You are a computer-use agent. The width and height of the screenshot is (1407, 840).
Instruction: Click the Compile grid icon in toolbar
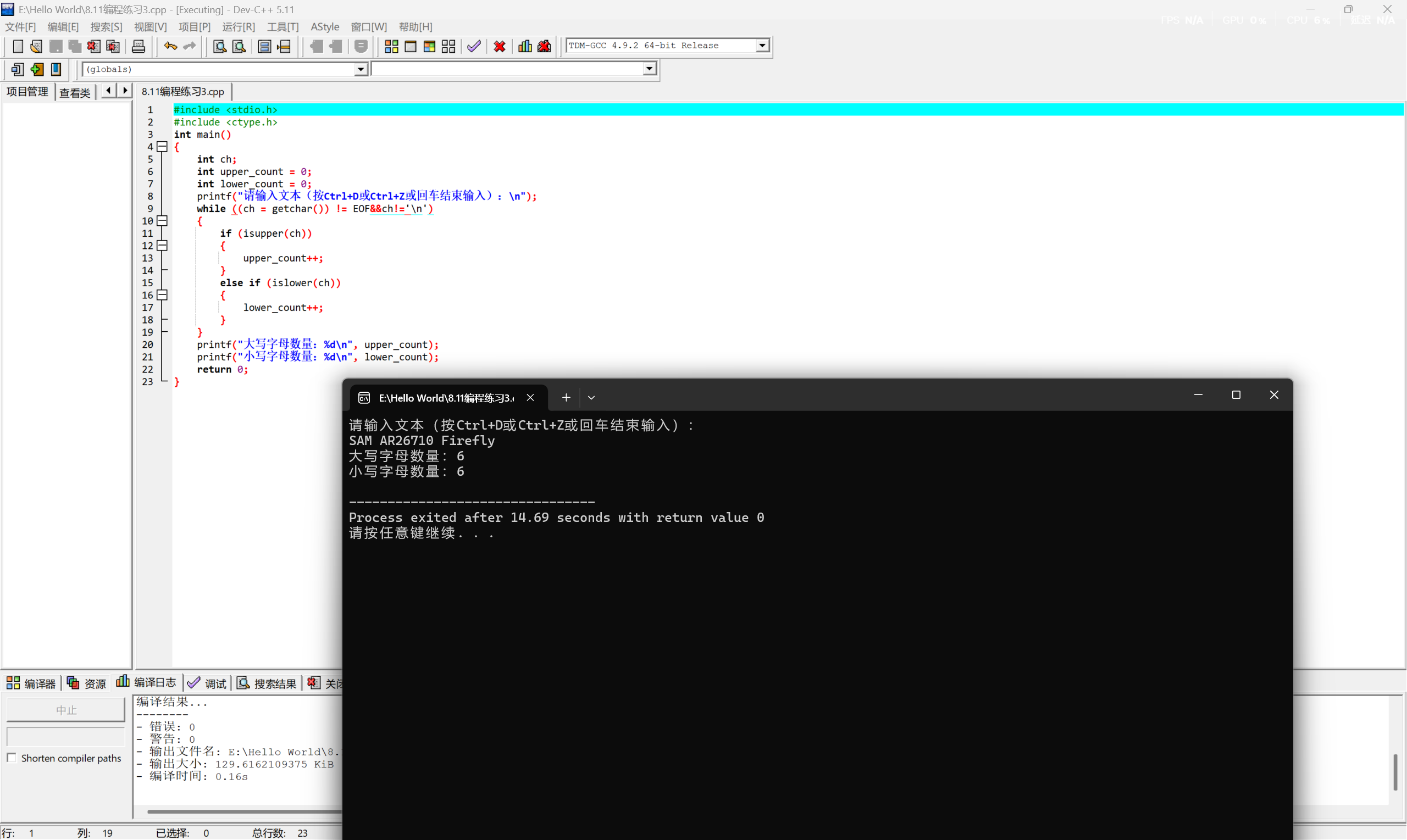tap(391, 46)
